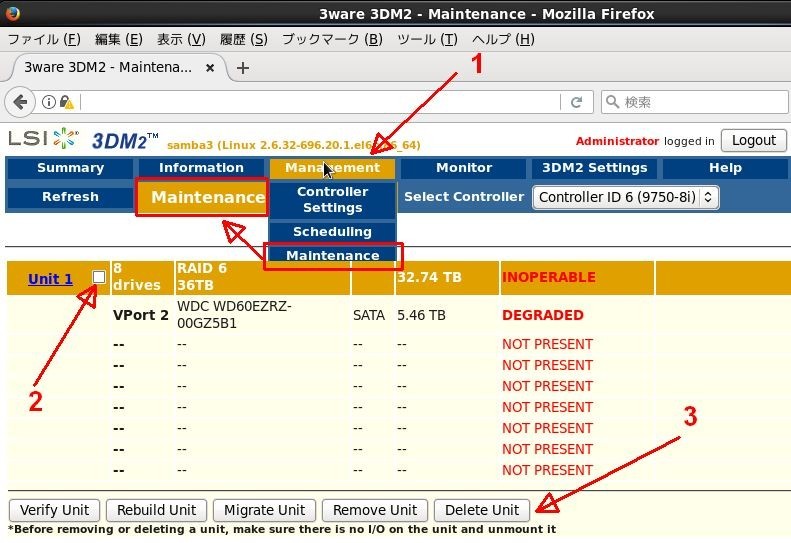The width and height of the screenshot is (791, 543).
Task: Click the WDC WD60EZRZ-00GZ5B1 drive model
Action: point(234,315)
